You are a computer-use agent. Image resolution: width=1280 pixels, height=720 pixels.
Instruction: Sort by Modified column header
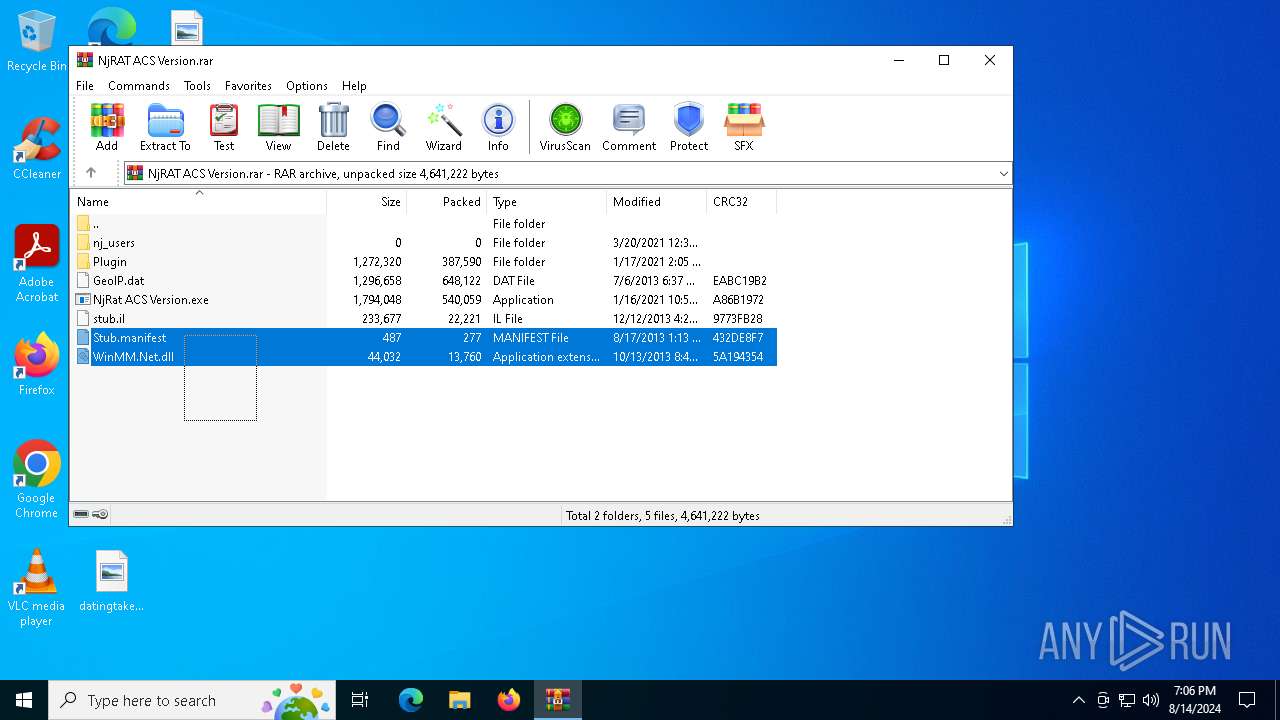pyautogui.click(x=657, y=202)
